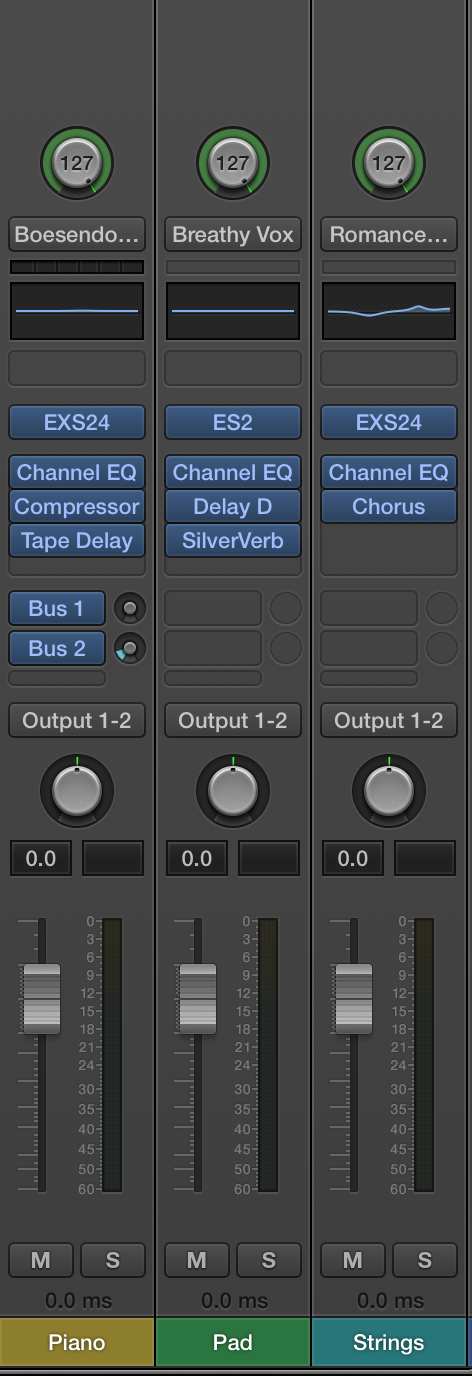The height and width of the screenshot is (1376, 472).
Task: Open Channel EQ plug-in on Pad
Action: [233, 472]
